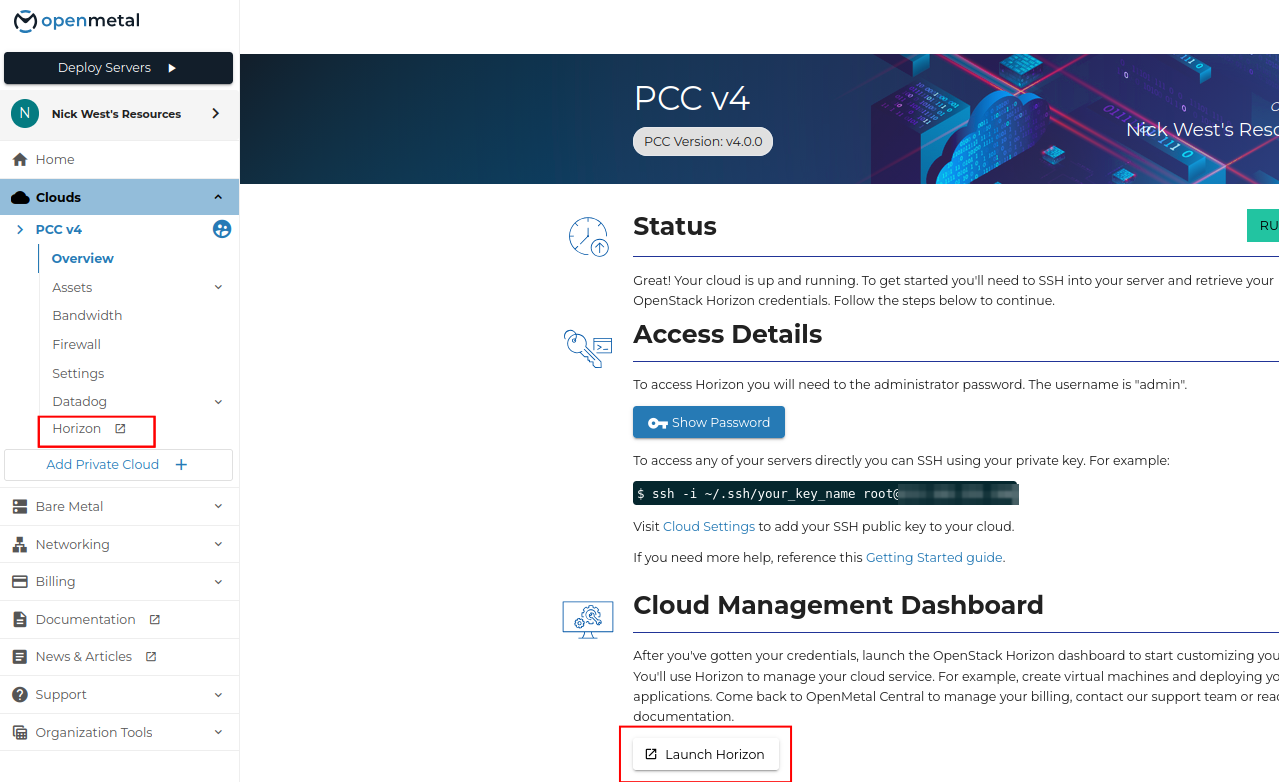Open the Home menu item
1279x782 pixels.
[x=120, y=160]
